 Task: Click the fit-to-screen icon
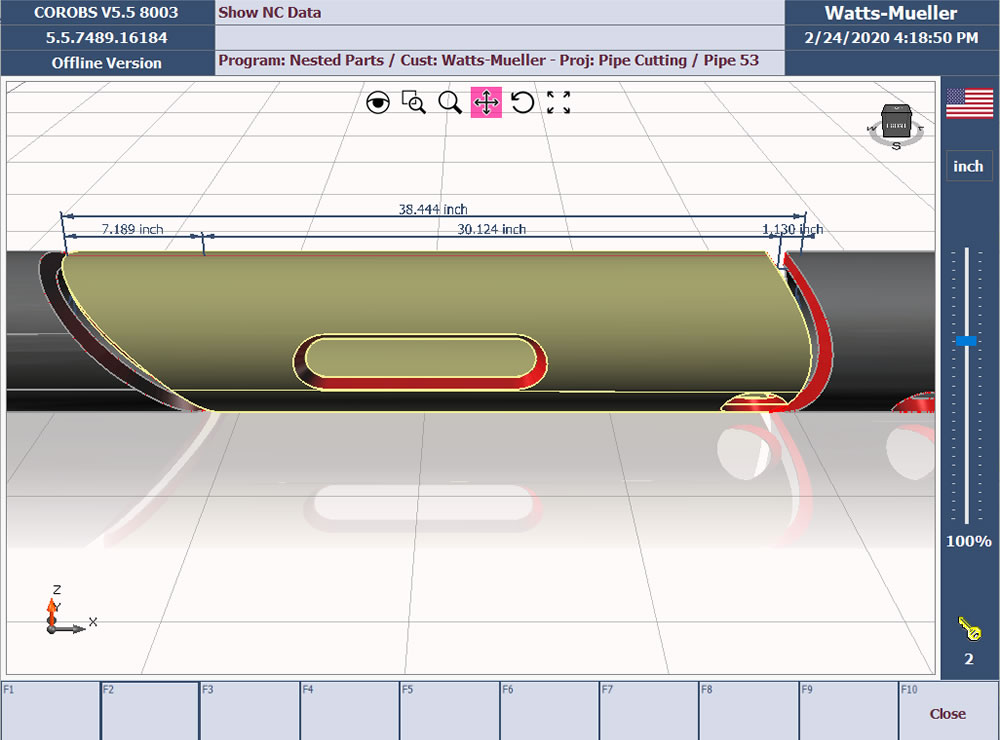coord(558,102)
